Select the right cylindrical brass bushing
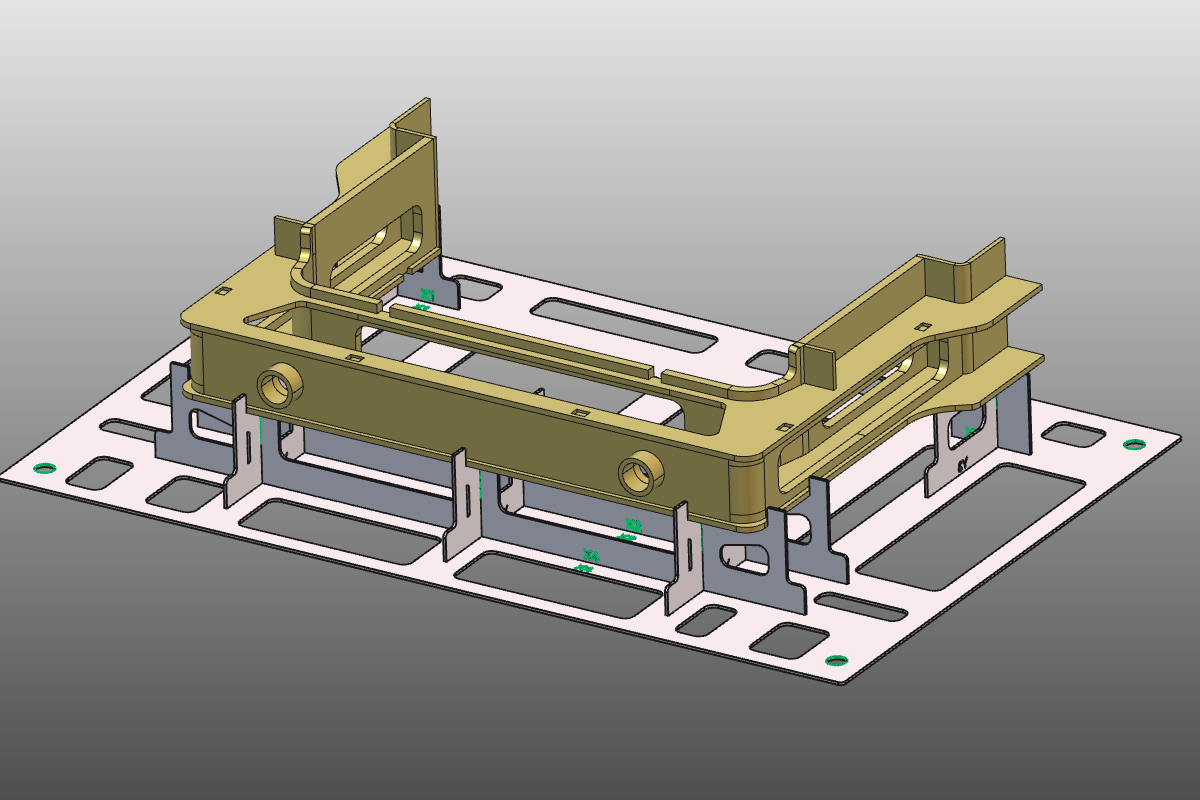 [639, 471]
